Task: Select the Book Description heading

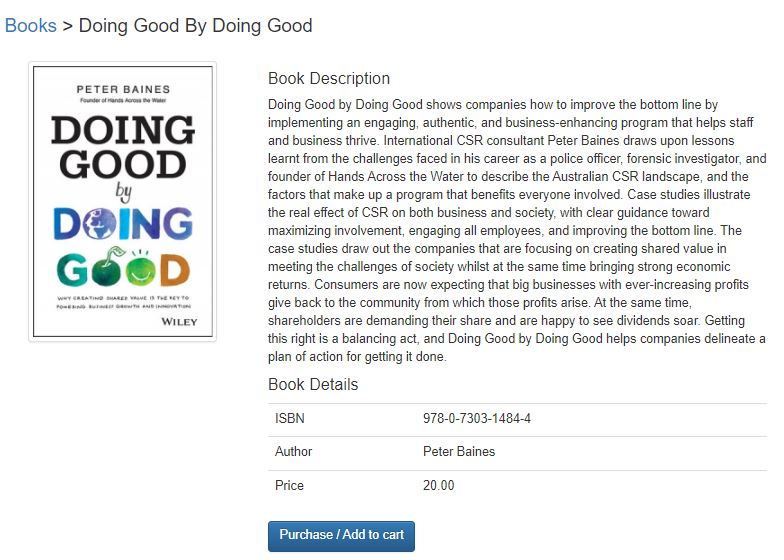Action: [x=329, y=79]
